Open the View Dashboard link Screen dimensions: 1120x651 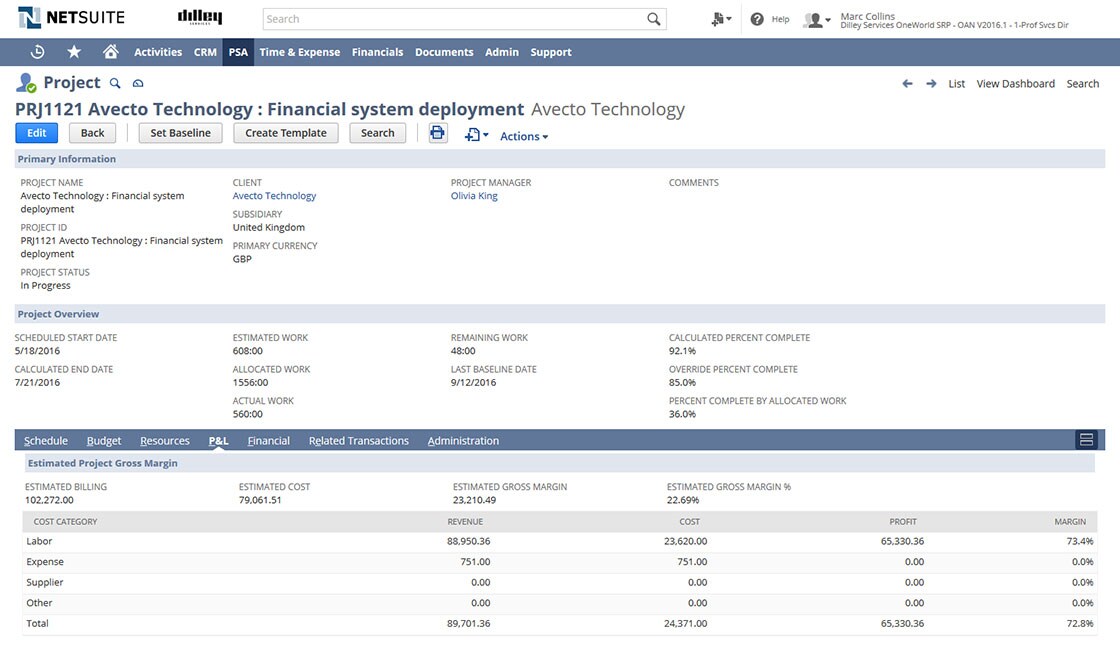1015,84
